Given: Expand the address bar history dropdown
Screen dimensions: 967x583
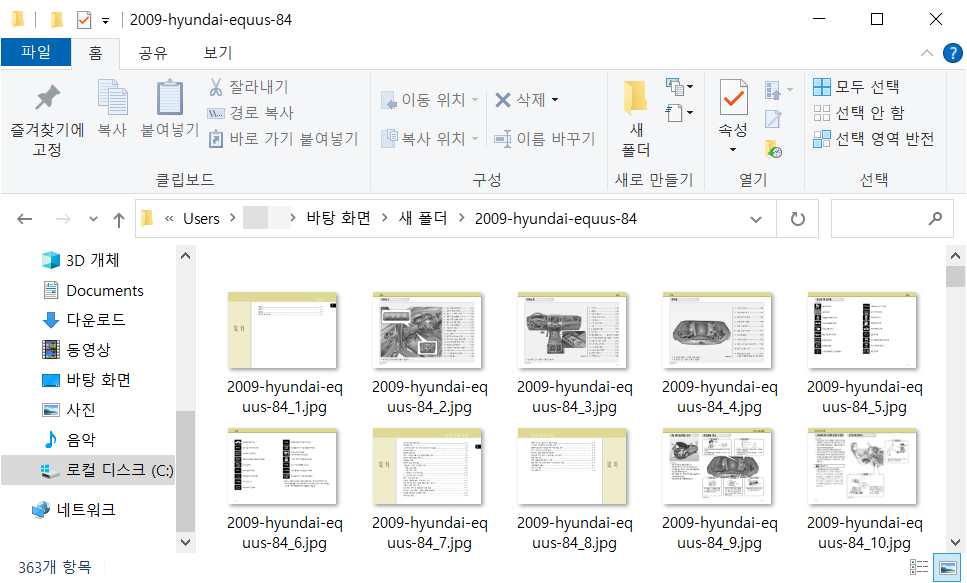Looking at the screenshot, I should click(755, 219).
